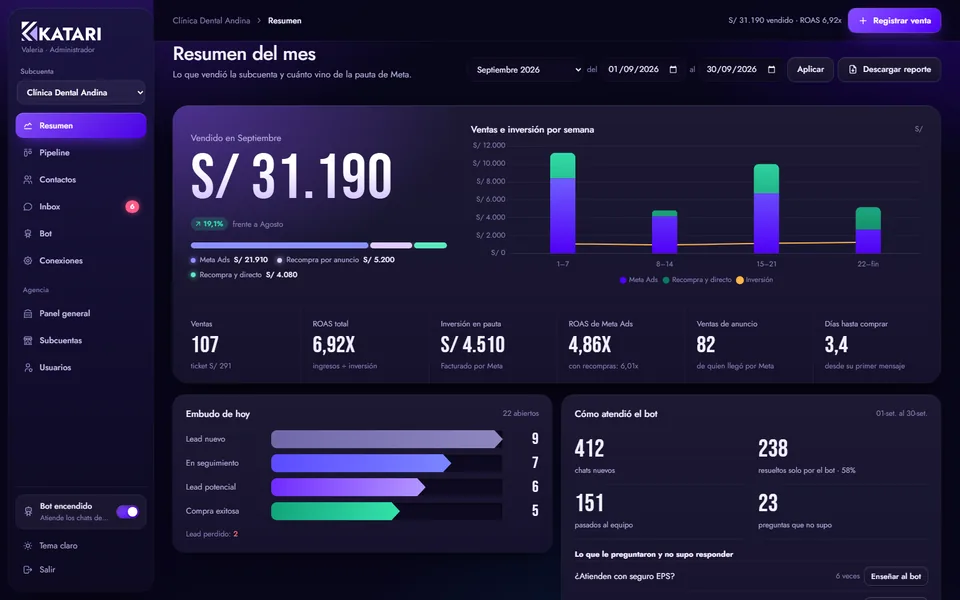Click the Inbox chat bubble icon
The image size is (960, 600).
(28, 206)
